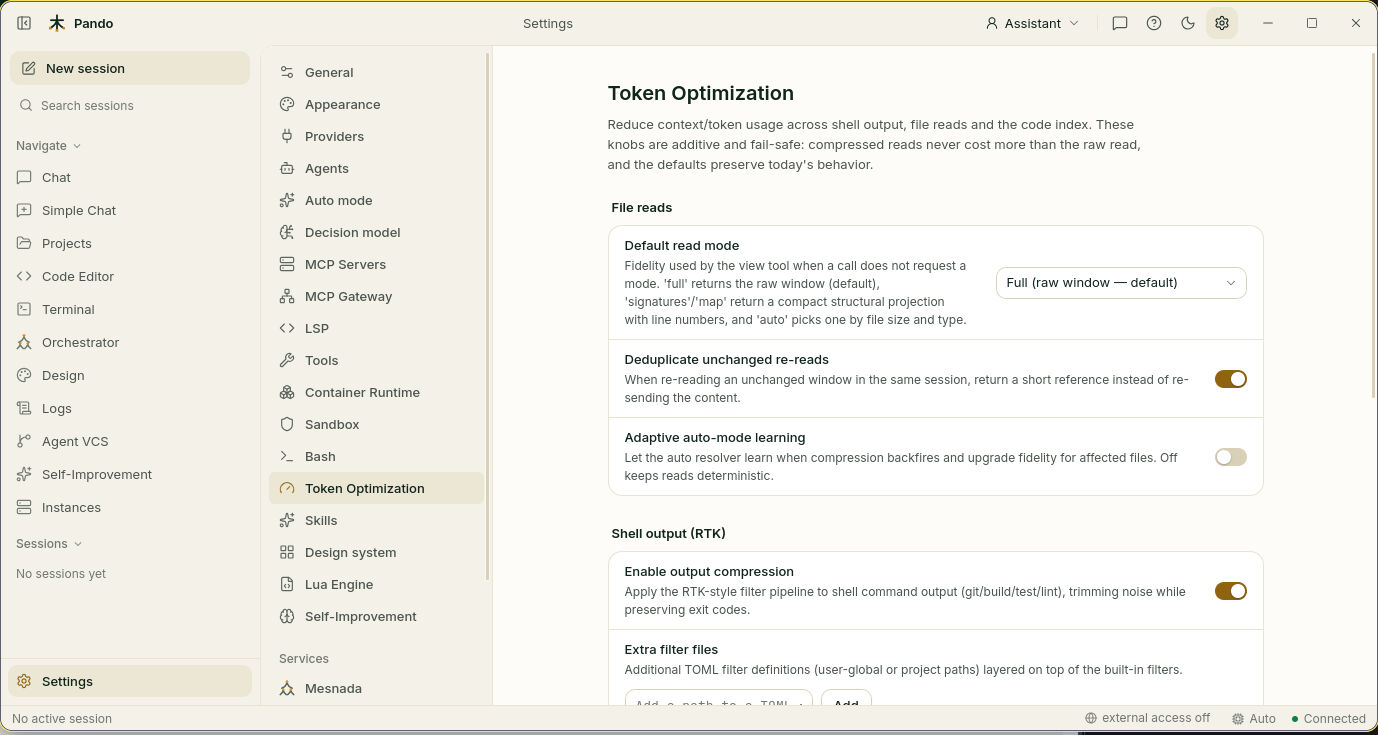The height and width of the screenshot is (735, 1378).
Task: Select General settings category
Action: coord(376,72)
